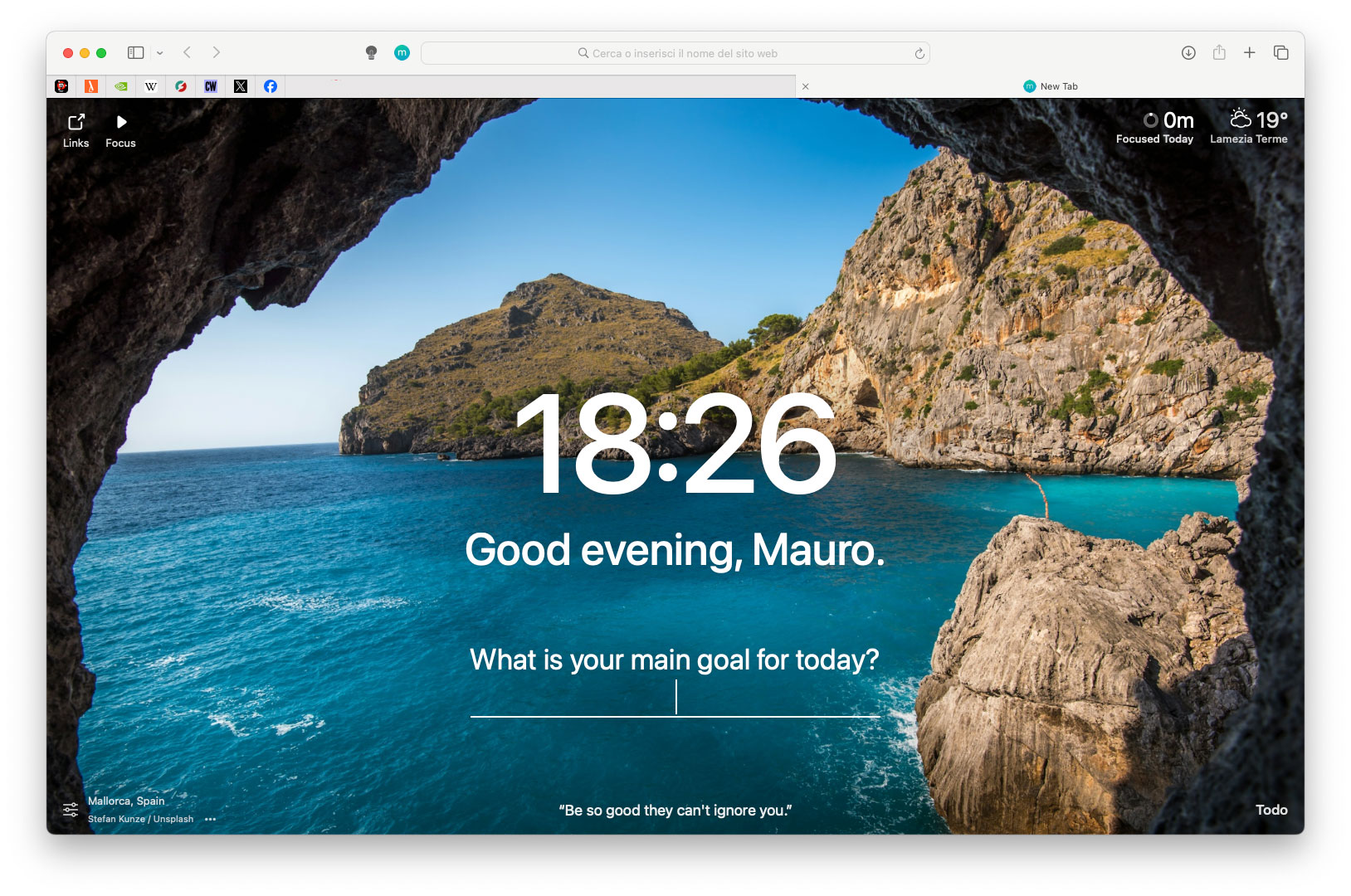The height and width of the screenshot is (896, 1351).
Task: Toggle the Safari sidebar
Action: click(x=134, y=52)
